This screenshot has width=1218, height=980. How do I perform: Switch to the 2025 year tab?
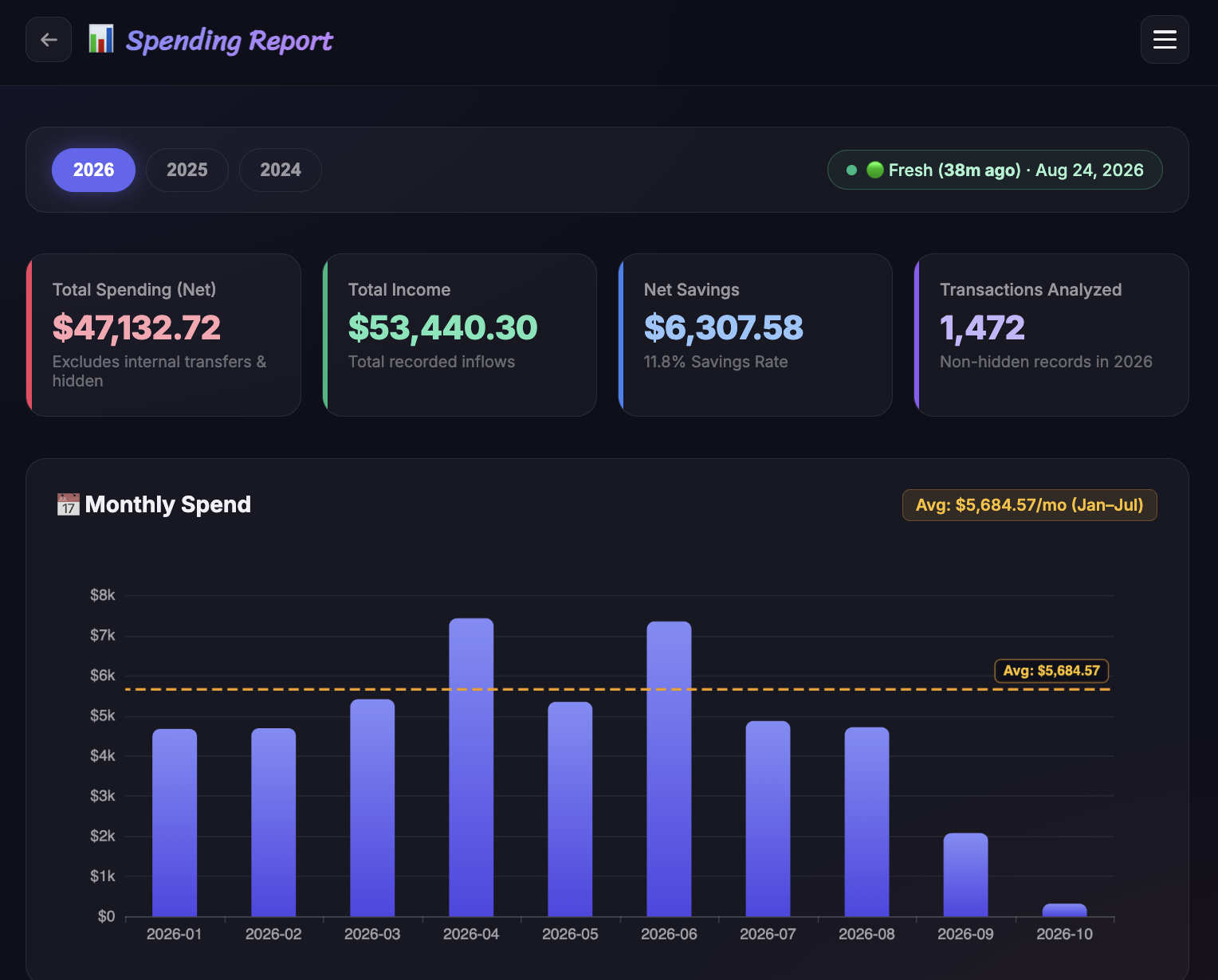187,170
